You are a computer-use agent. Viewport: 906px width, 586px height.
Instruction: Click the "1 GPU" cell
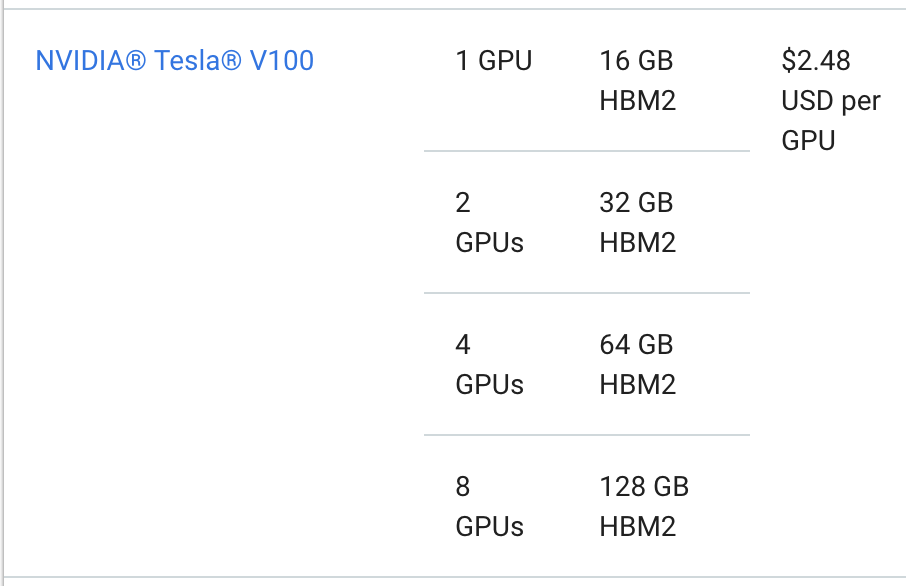coord(494,61)
